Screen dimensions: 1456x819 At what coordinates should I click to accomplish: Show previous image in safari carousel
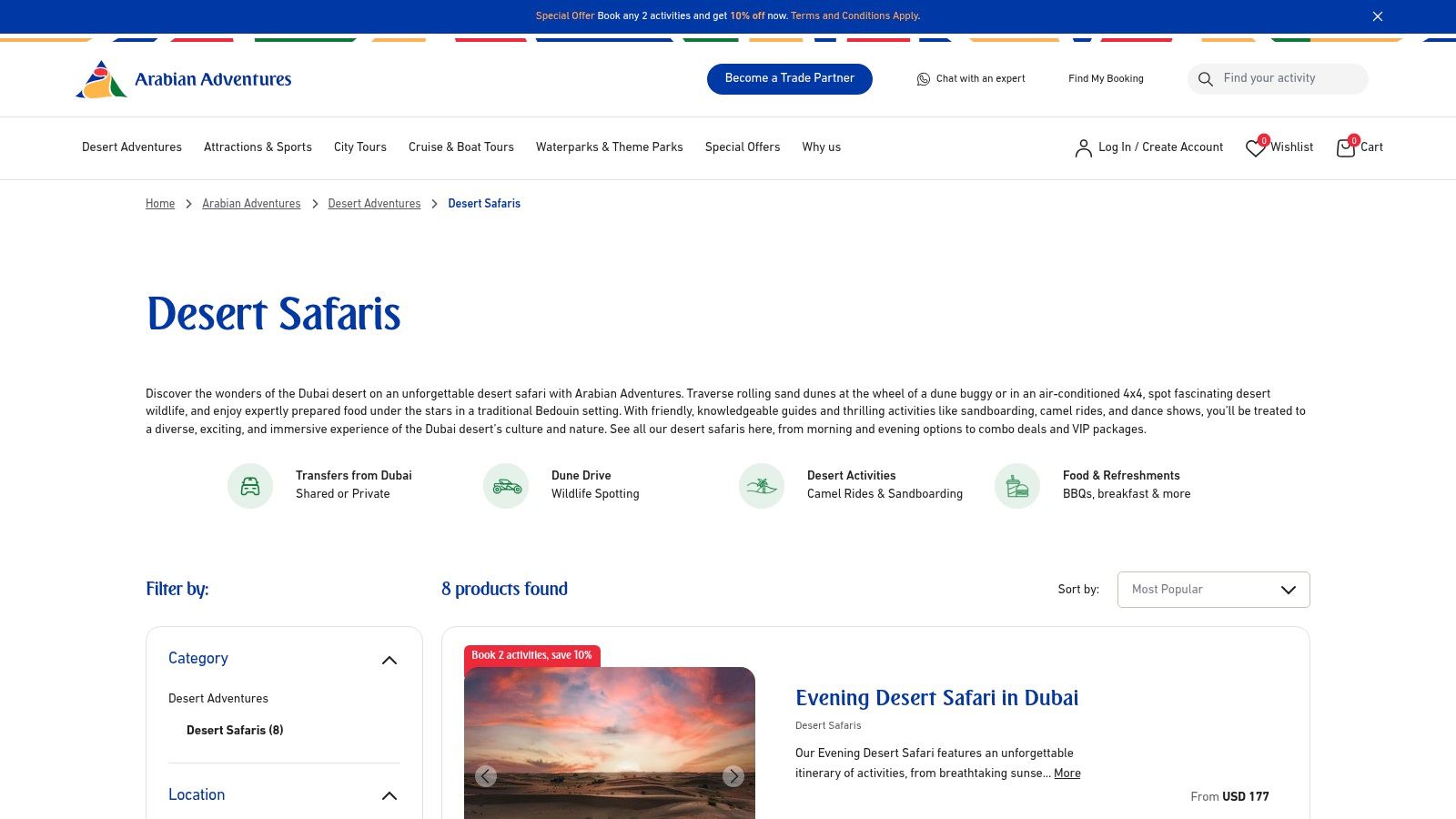486,776
